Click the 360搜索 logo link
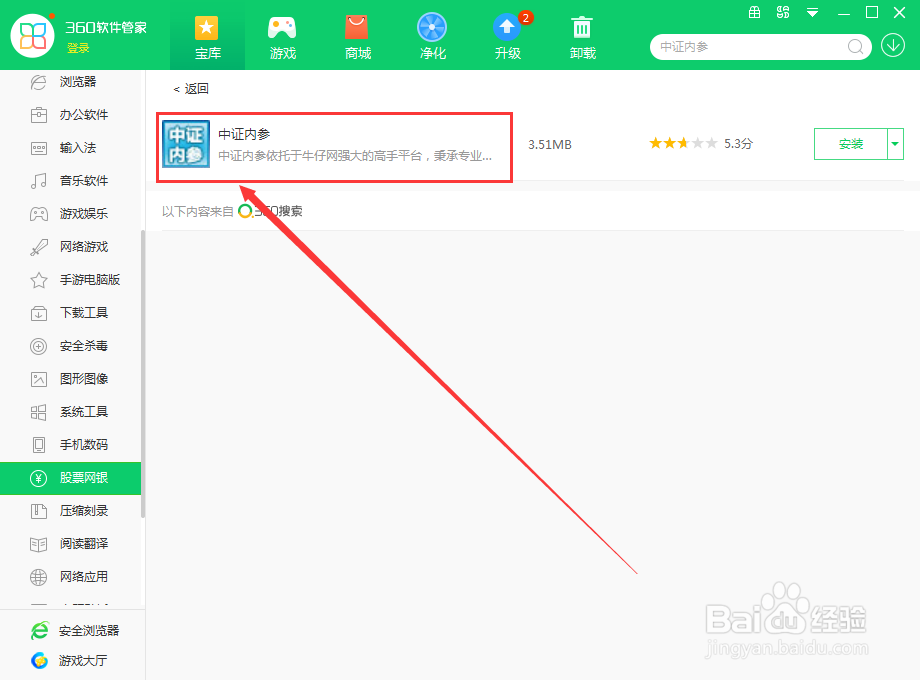The width and height of the screenshot is (920, 680). point(270,211)
